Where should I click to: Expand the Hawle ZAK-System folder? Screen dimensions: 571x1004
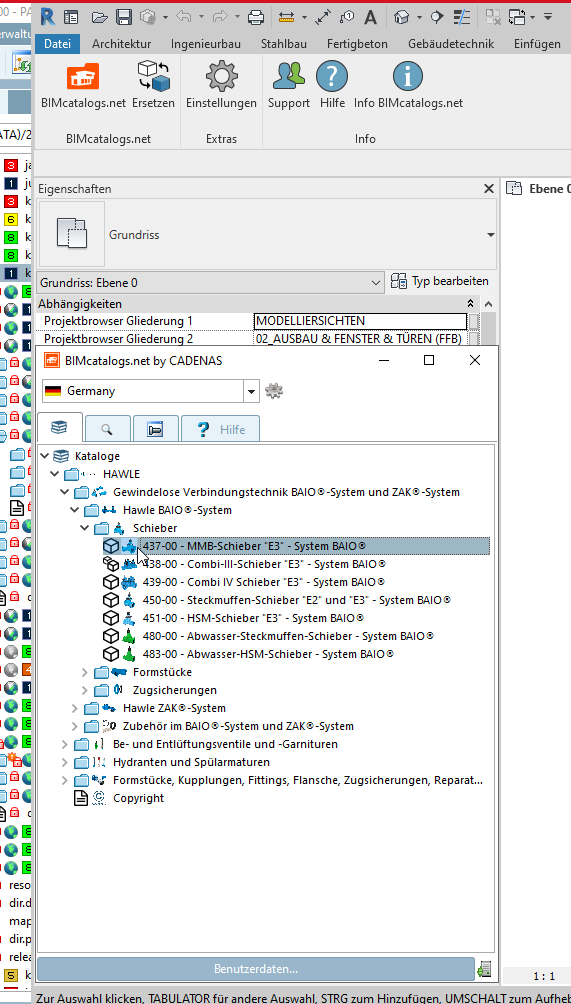click(74, 708)
